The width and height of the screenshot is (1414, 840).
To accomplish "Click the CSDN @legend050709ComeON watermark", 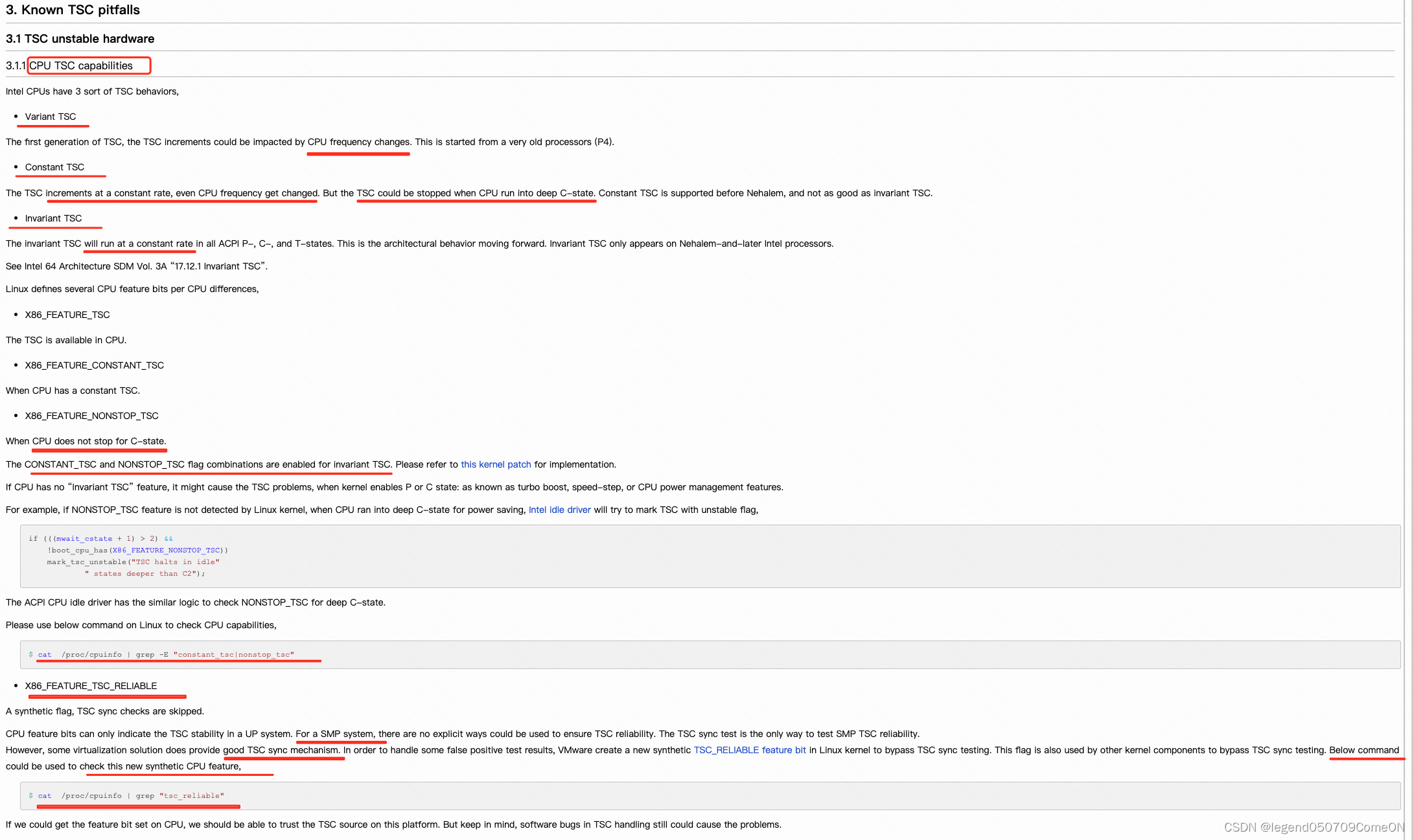I will click(1314, 827).
